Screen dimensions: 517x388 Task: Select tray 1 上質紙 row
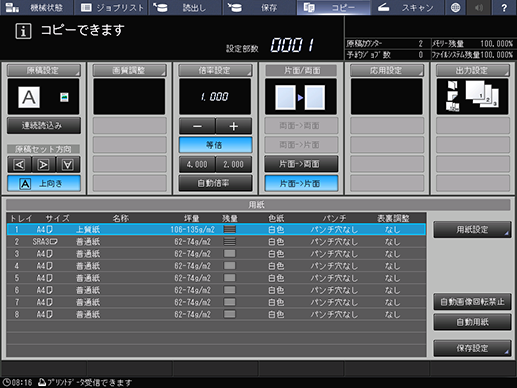(216, 229)
